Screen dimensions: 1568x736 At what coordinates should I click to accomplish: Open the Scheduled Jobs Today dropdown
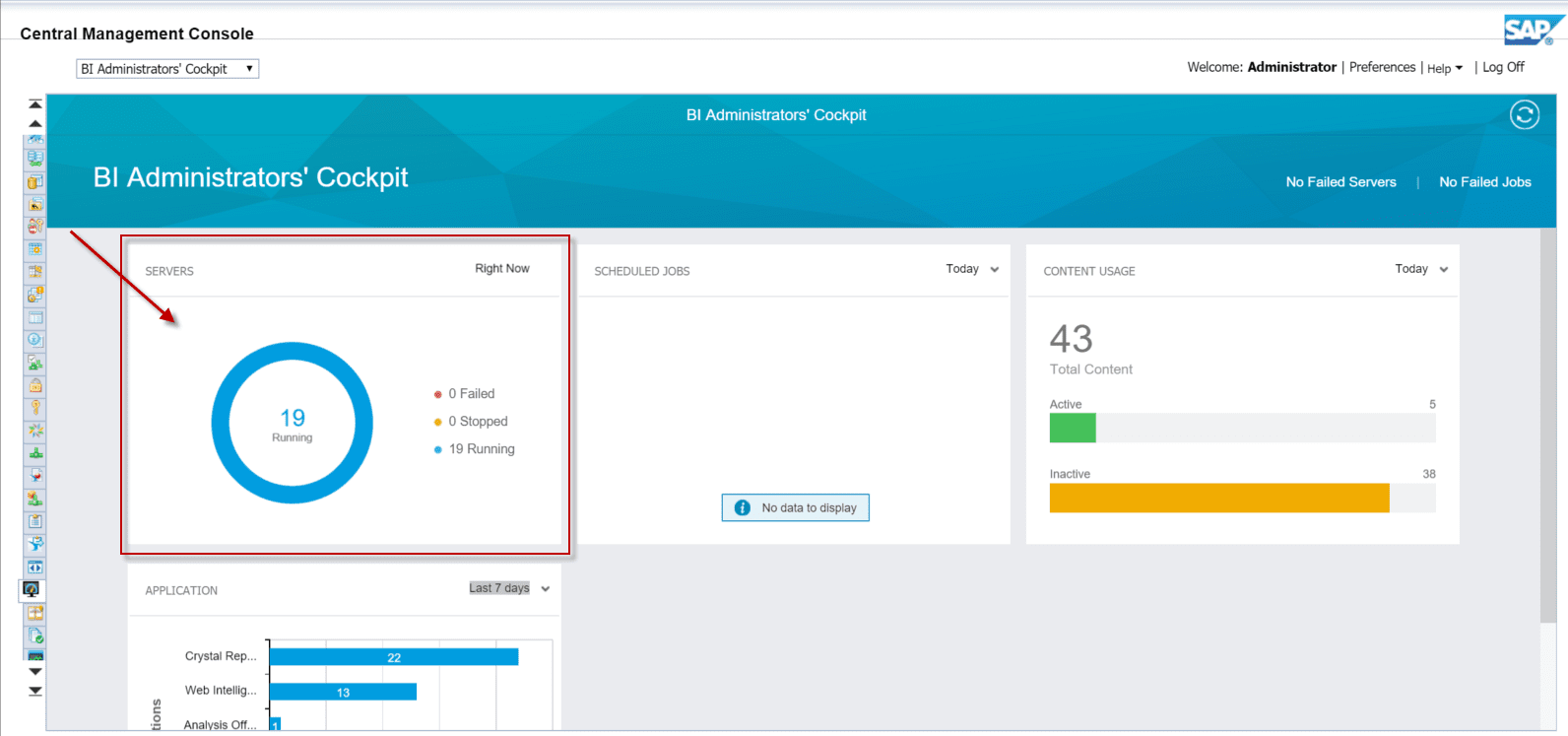pyautogui.click(x=972, y=269)
